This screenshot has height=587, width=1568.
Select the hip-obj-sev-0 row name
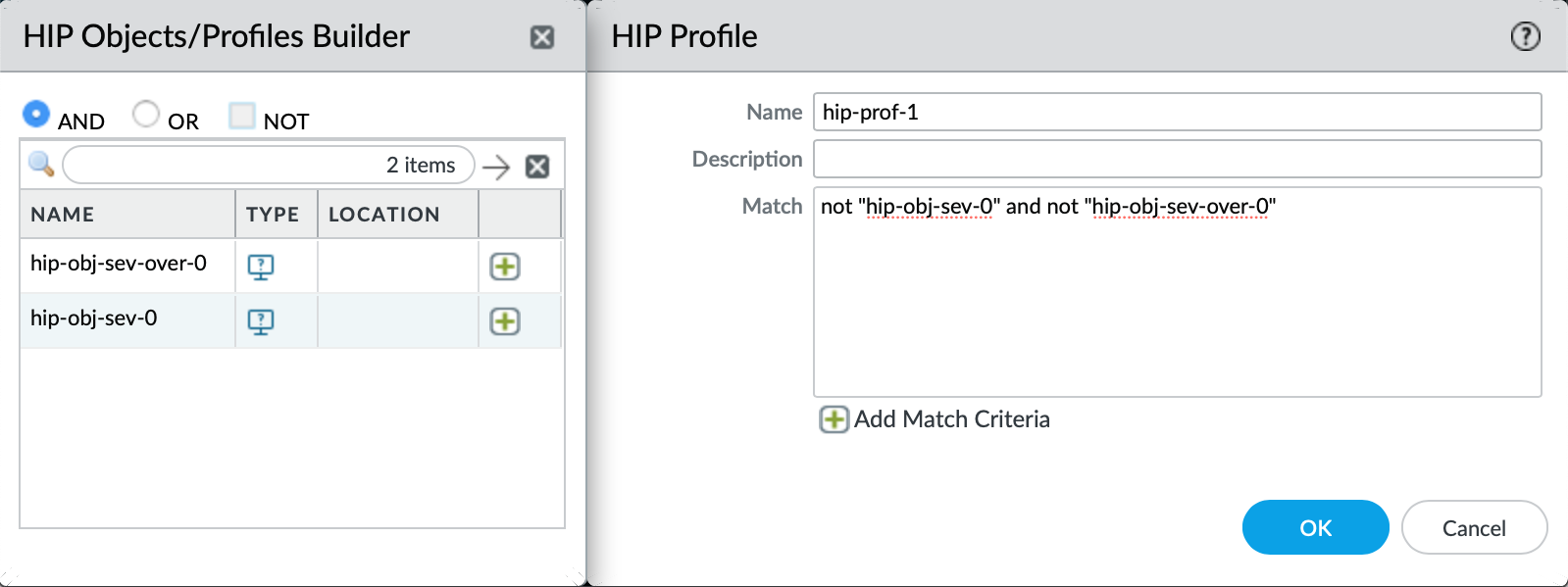[94, 318]
